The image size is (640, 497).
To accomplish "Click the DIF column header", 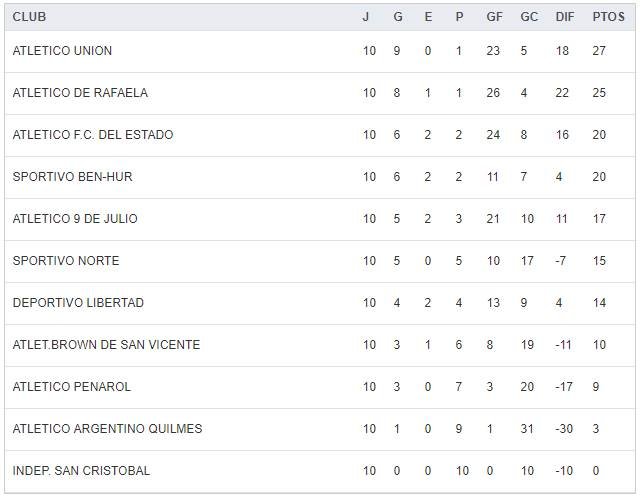I will pyautogui.click(x=564, y=17).
